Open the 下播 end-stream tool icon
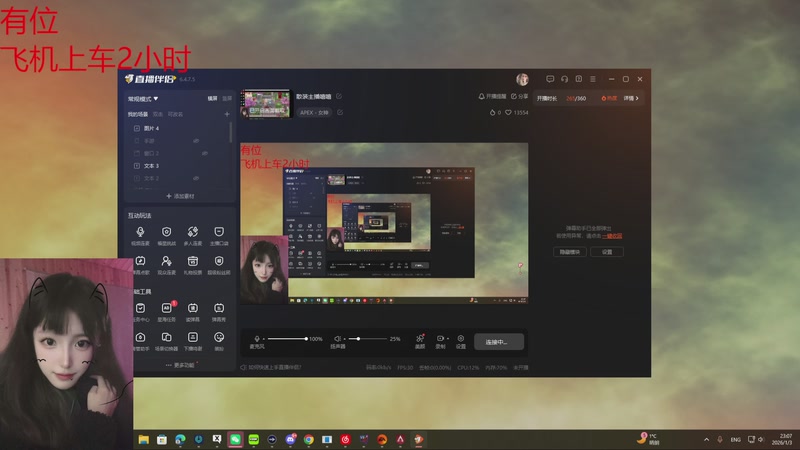 point(192,337)
